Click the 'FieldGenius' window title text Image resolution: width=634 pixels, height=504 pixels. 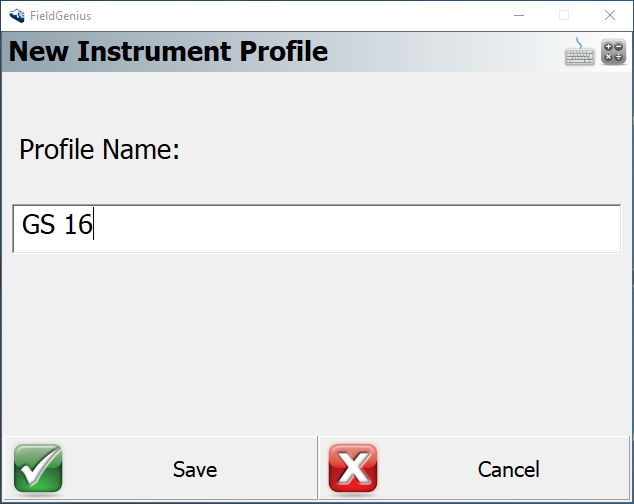(61, 16)
